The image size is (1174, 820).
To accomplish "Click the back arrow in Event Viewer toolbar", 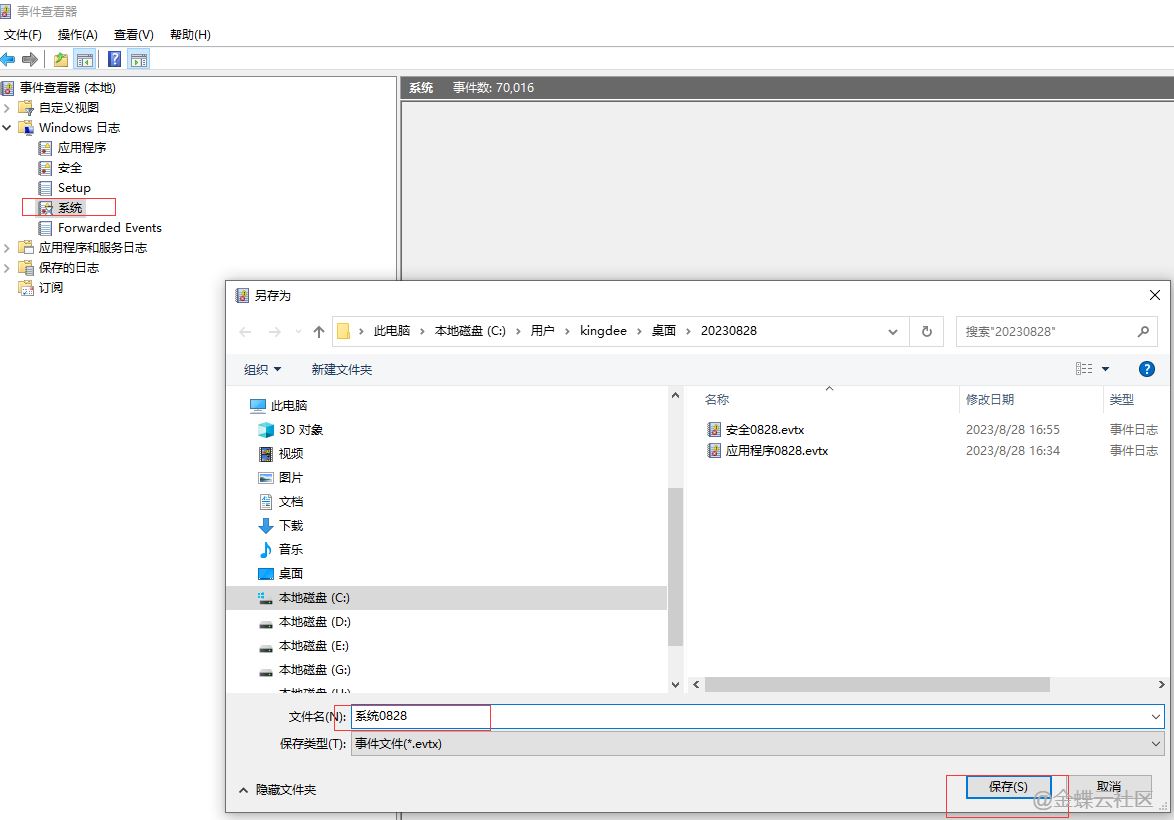I will [8, 59].
